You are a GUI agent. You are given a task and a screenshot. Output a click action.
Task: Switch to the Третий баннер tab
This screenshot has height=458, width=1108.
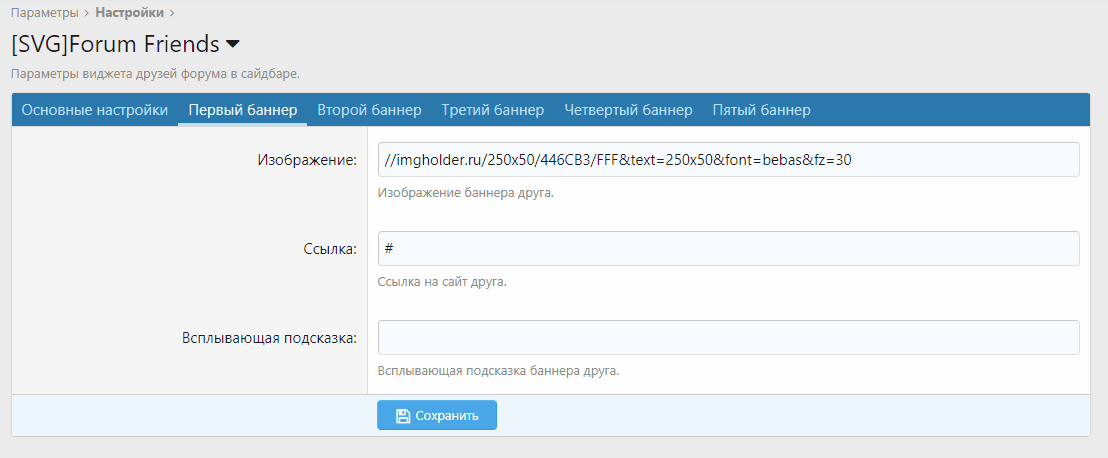493,110
